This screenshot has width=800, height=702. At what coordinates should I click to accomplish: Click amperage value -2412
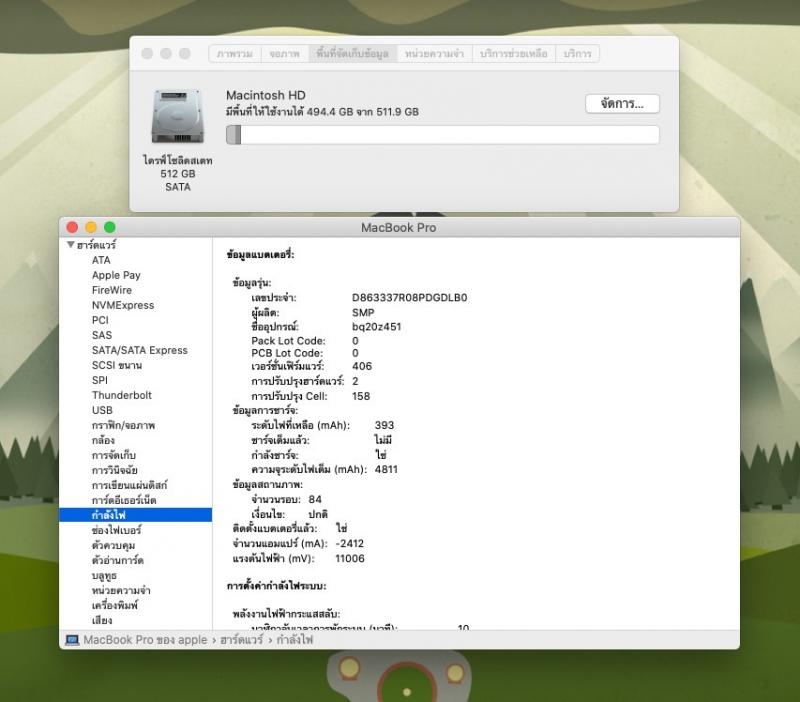tap(350, 543)
